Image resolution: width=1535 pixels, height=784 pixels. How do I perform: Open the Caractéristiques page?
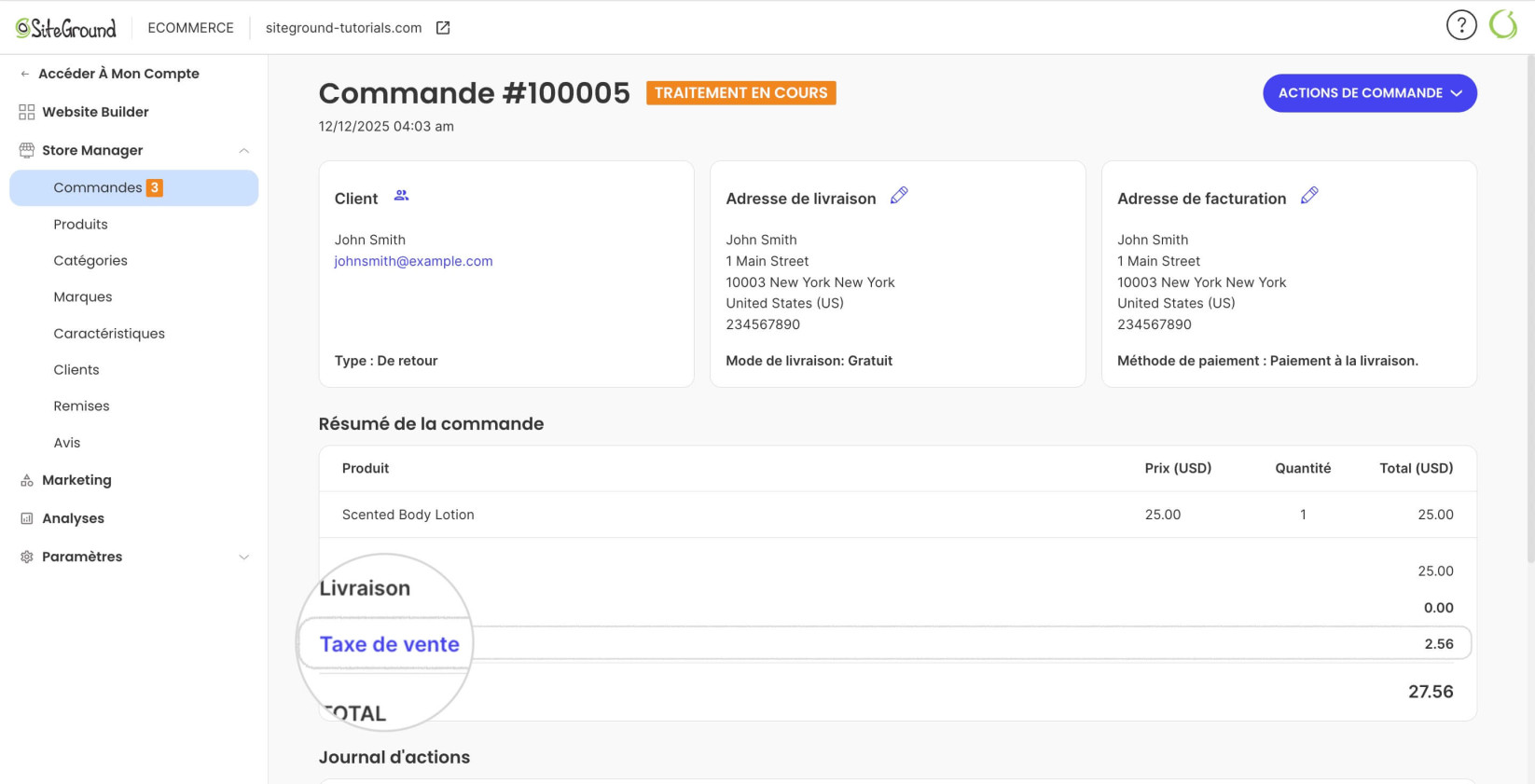tap(109, 334)
